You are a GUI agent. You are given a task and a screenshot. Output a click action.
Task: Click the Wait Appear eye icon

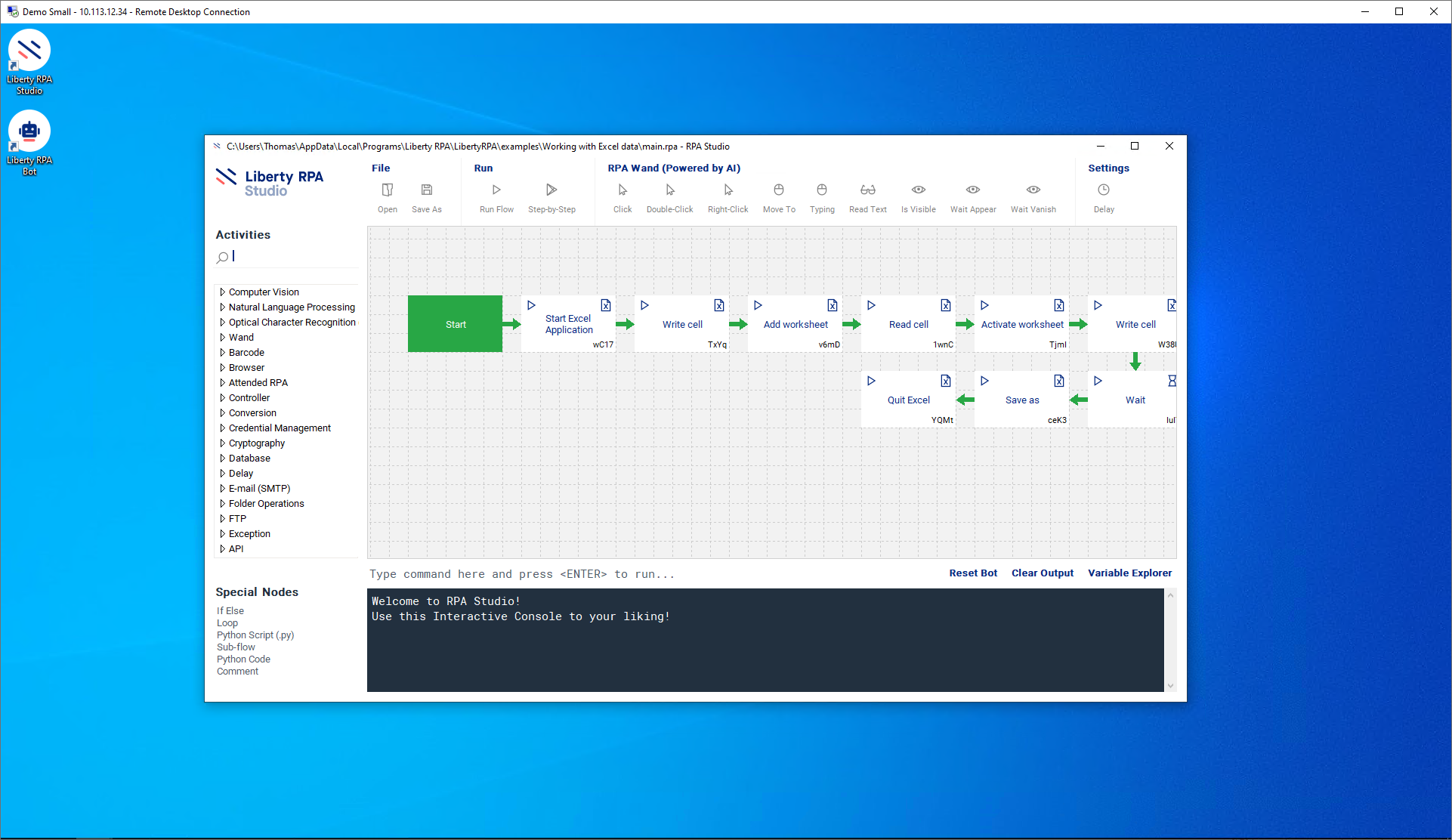tap(972, 190)
